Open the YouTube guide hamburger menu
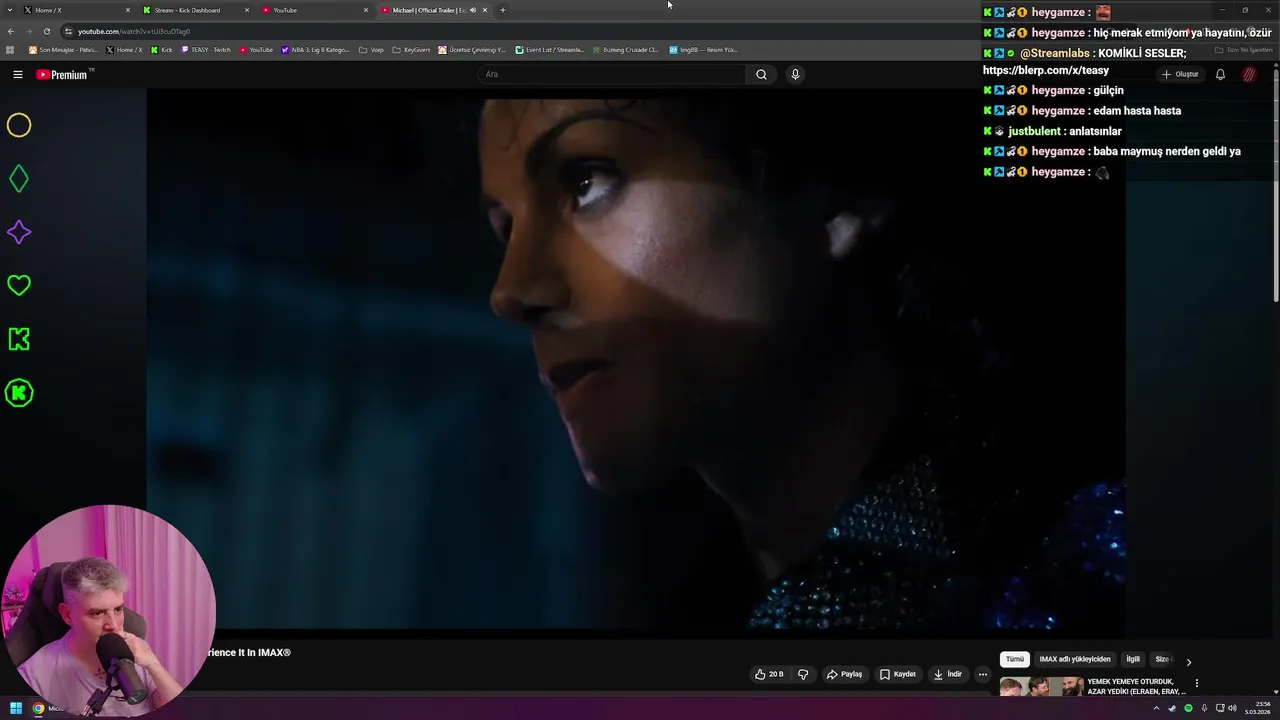1280x720 pixels. [x=17, y=74]
